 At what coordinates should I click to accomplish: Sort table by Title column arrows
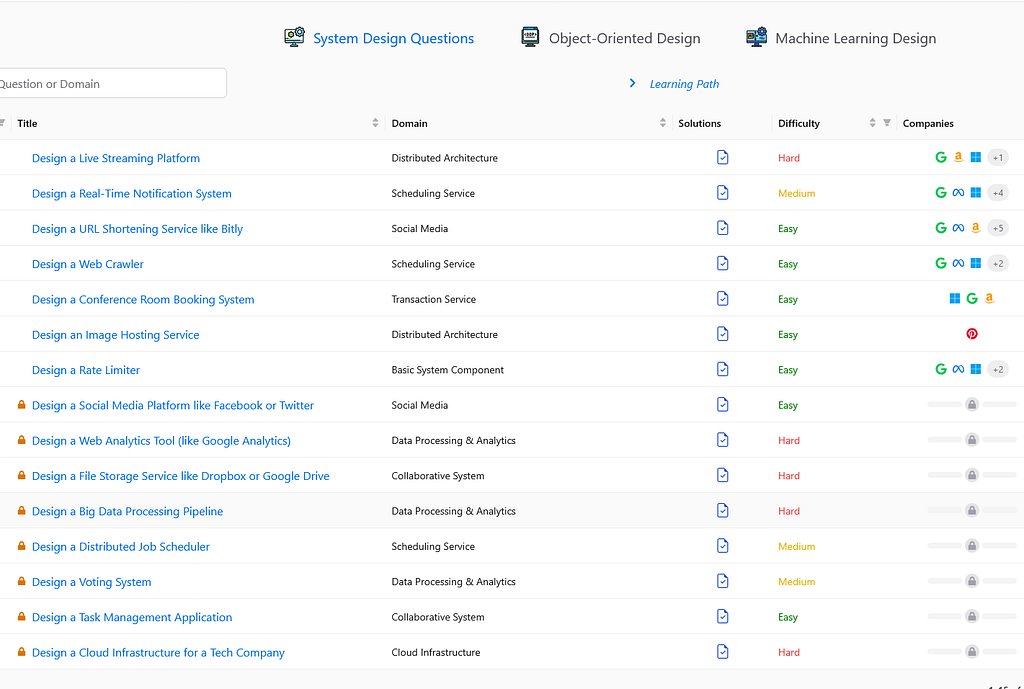pos(376,123)
